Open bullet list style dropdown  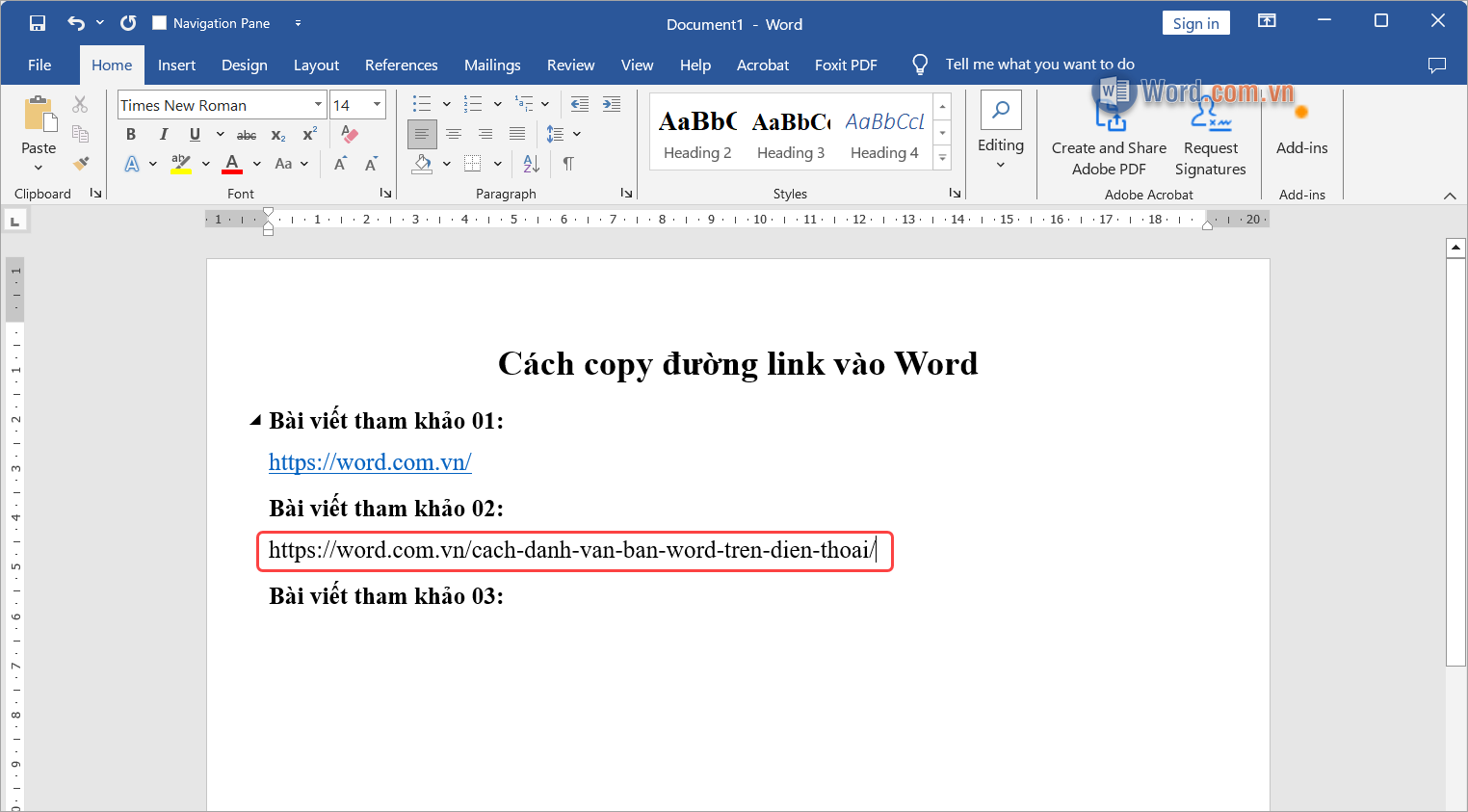click(x=446, y=104)
